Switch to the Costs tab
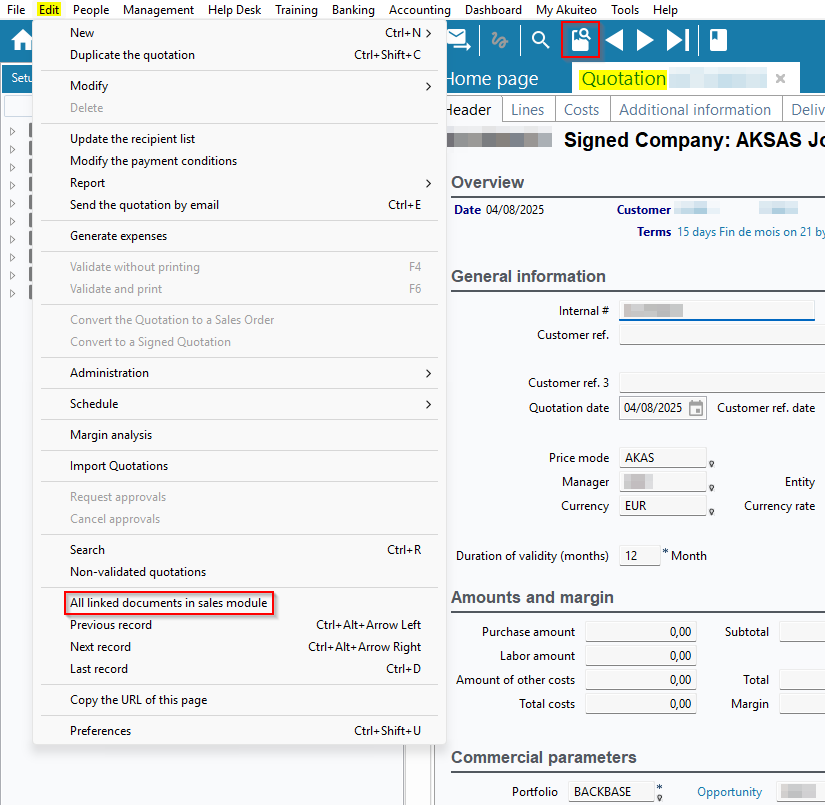Image resolution: width=825 pixels, height=805 pixels. [x=581, y=110]
